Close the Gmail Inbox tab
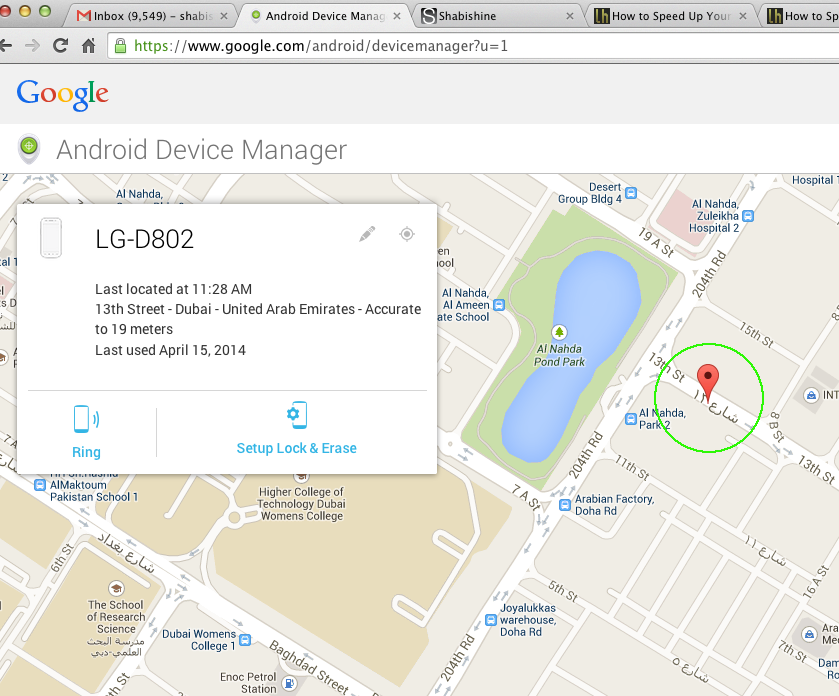Screen dimensions: 839x696 pos(224,16)
